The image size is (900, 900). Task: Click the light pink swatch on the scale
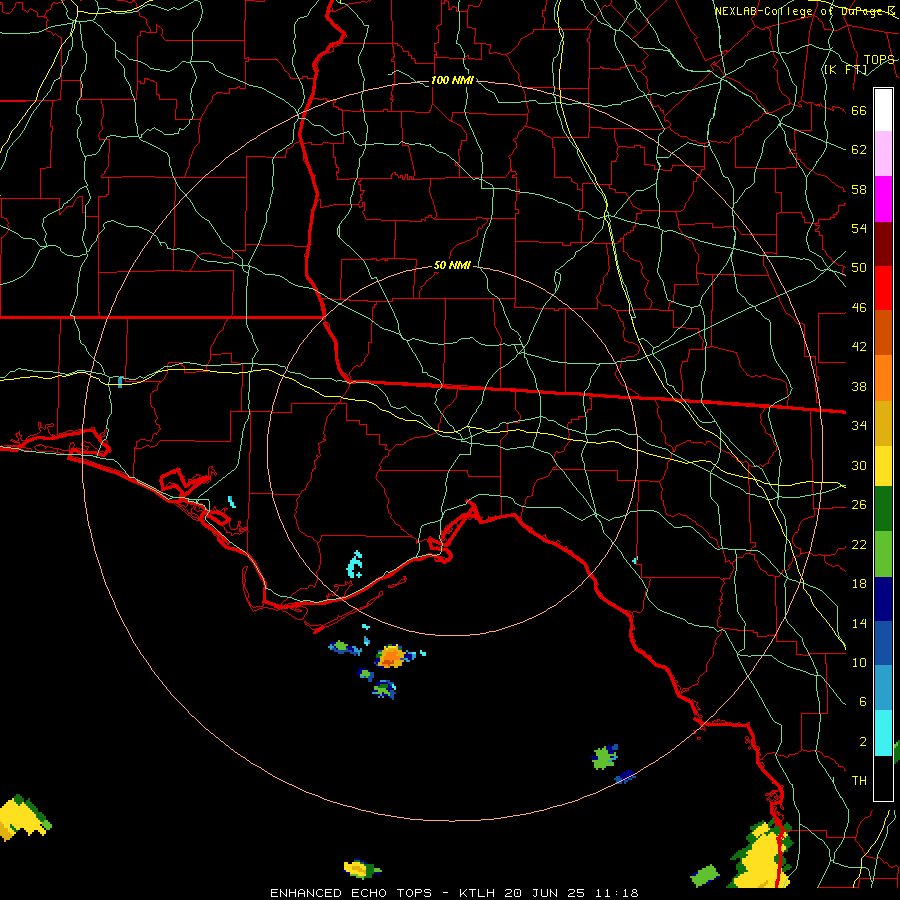[883, 154]
